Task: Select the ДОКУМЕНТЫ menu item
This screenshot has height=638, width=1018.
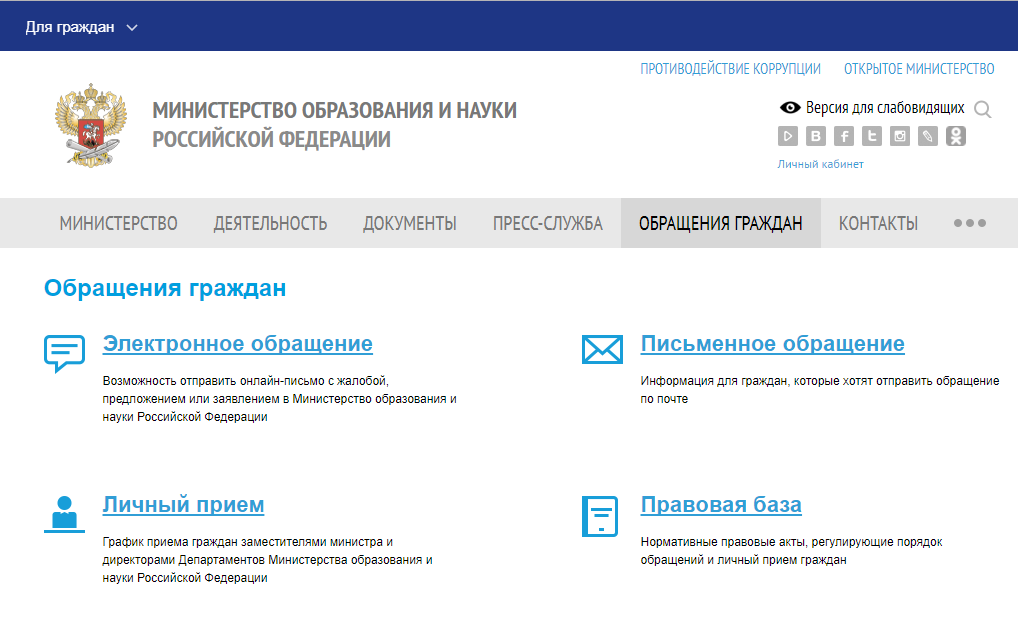Action: coord(410,223)
